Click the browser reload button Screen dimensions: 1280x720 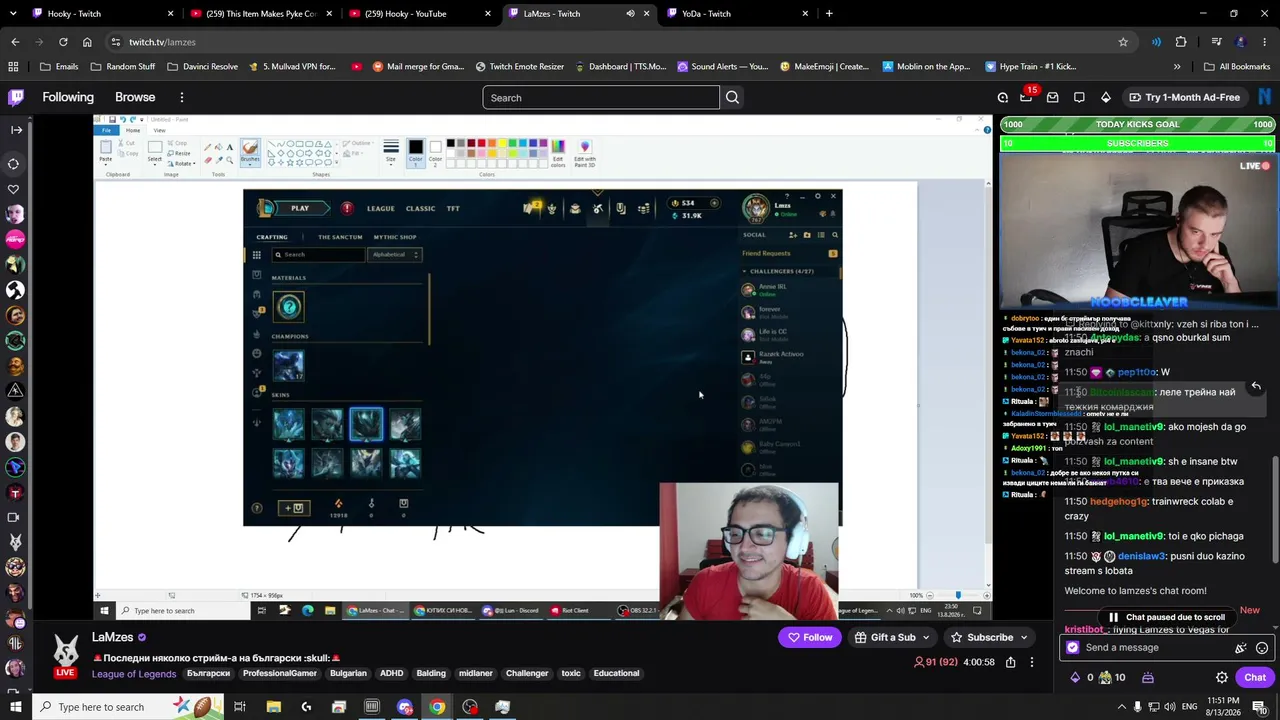coord(63,42)
